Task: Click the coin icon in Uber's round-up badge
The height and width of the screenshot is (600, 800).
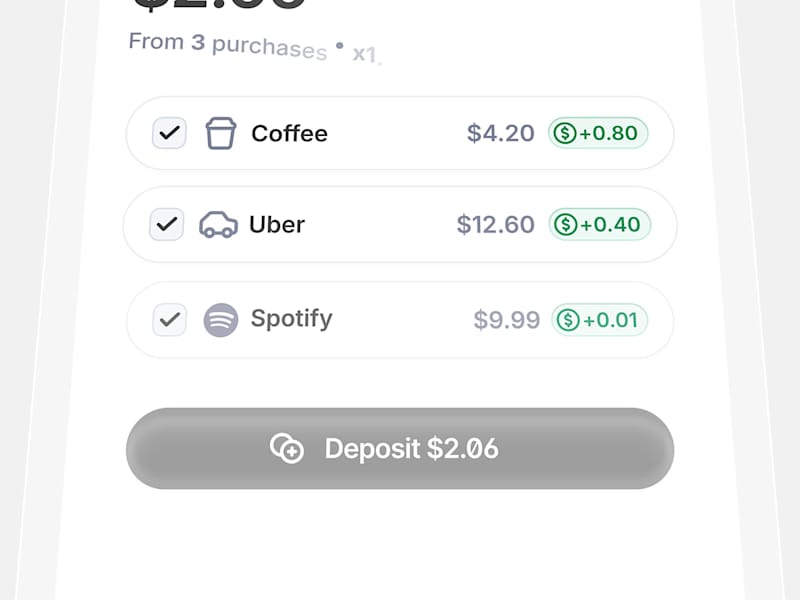Action: 563,225
